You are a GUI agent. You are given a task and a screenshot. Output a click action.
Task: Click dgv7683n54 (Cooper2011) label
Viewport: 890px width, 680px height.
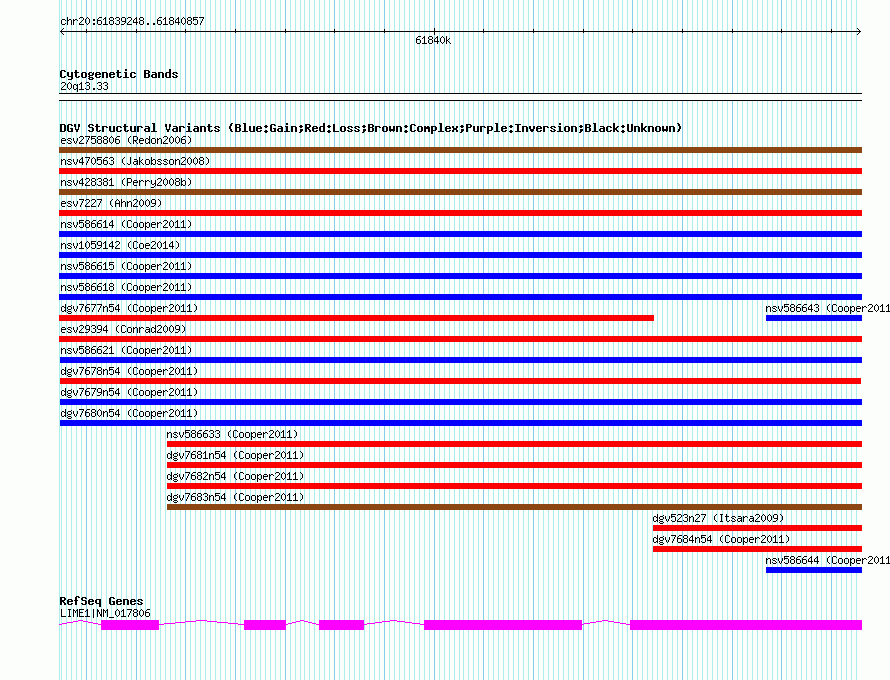coord(235,497)
